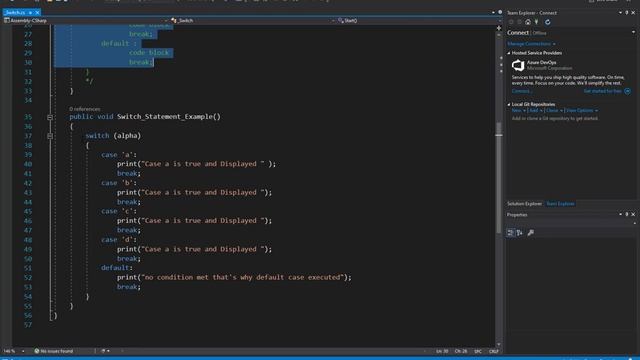
Task: Open Properties window position dropdown
Action: click(620, 214)
